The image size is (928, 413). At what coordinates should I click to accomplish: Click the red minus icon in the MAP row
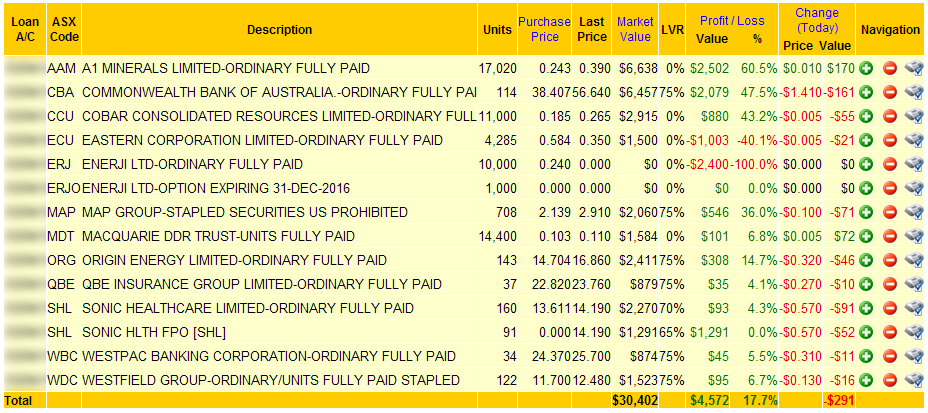tap(890, 212)
